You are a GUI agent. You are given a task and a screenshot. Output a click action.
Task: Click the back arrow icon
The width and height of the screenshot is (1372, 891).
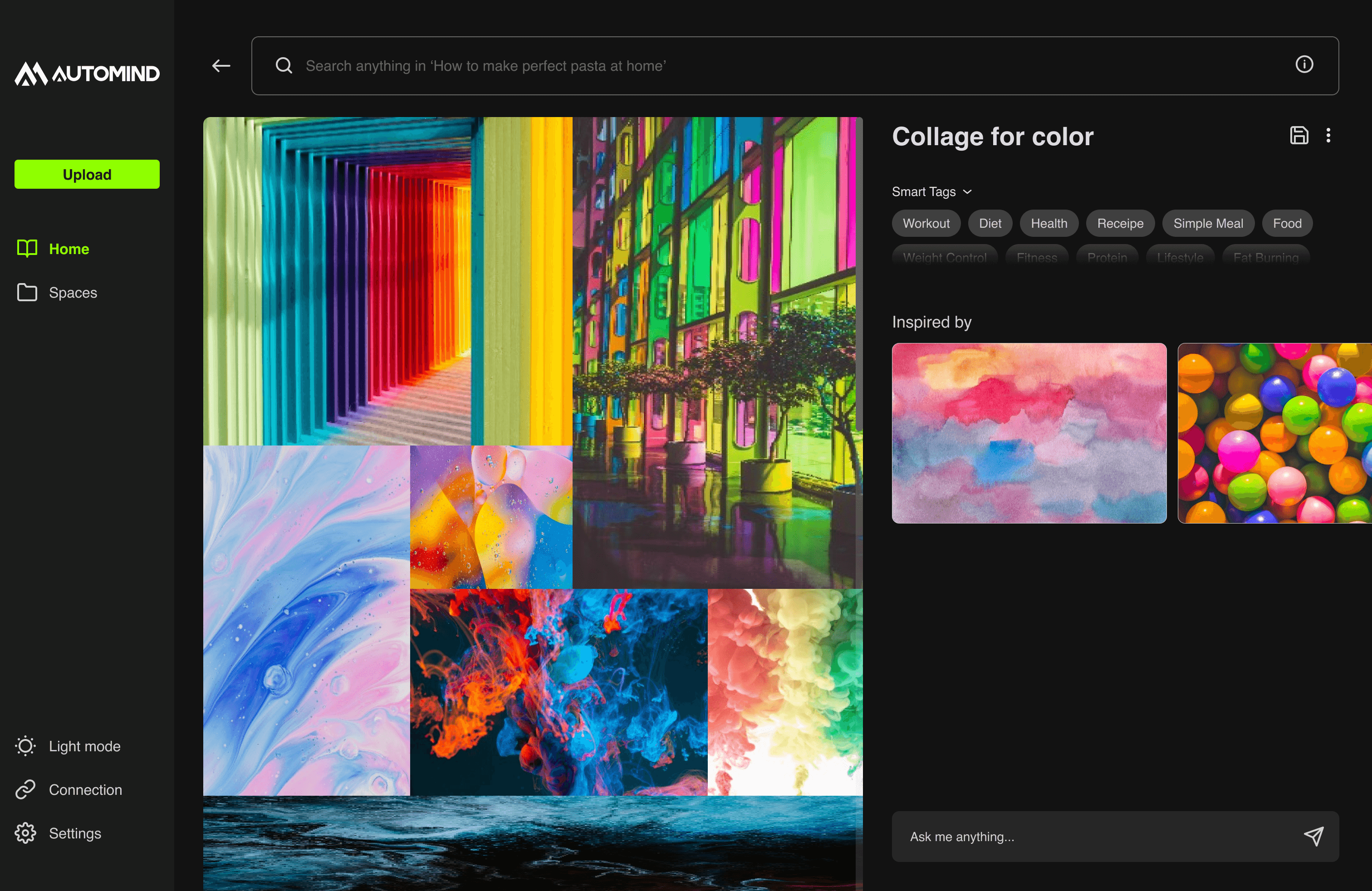click(221, 66)
